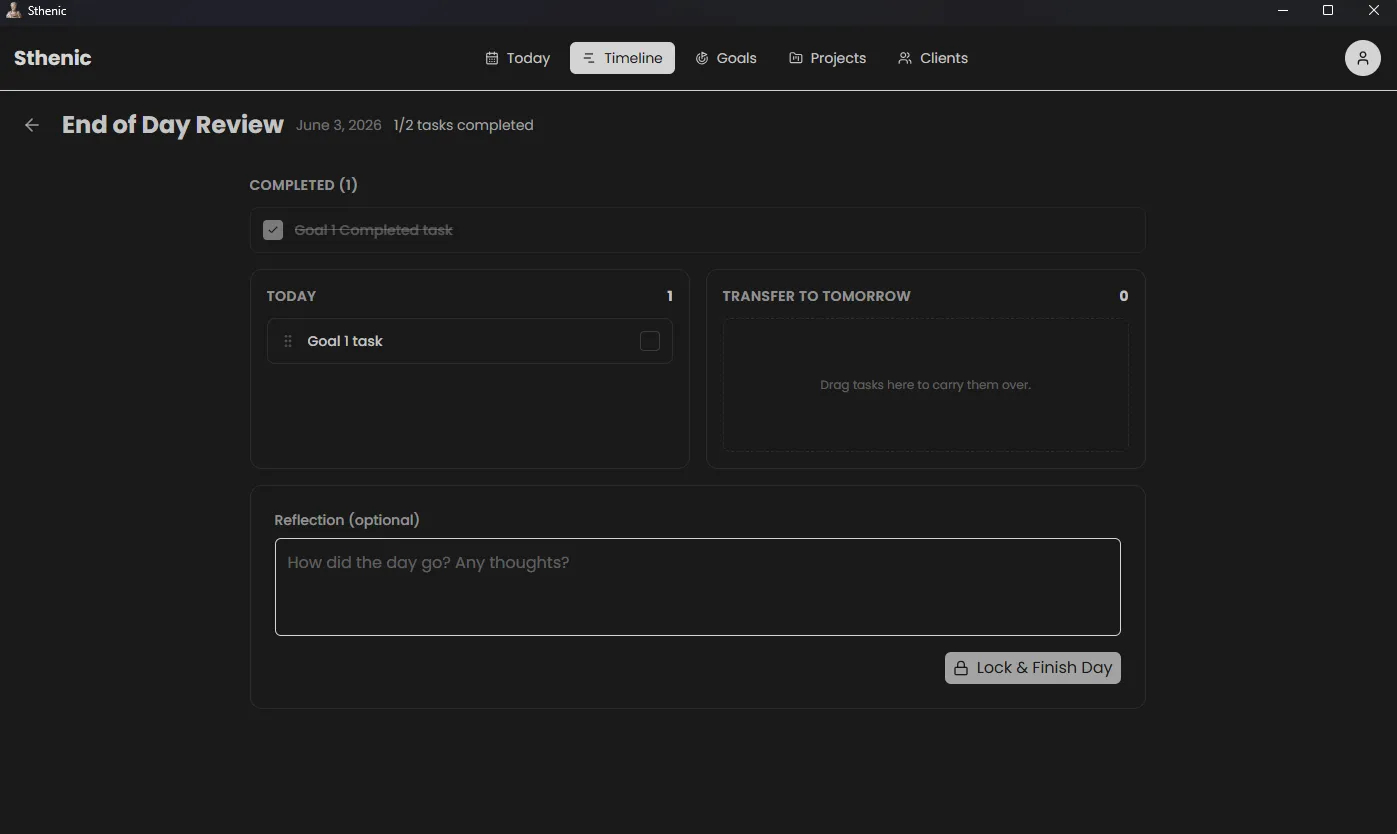The width and height of the screenshot is (1397, 834).
Task: Go to the Projects tab
Action: (x=827, y=58)
